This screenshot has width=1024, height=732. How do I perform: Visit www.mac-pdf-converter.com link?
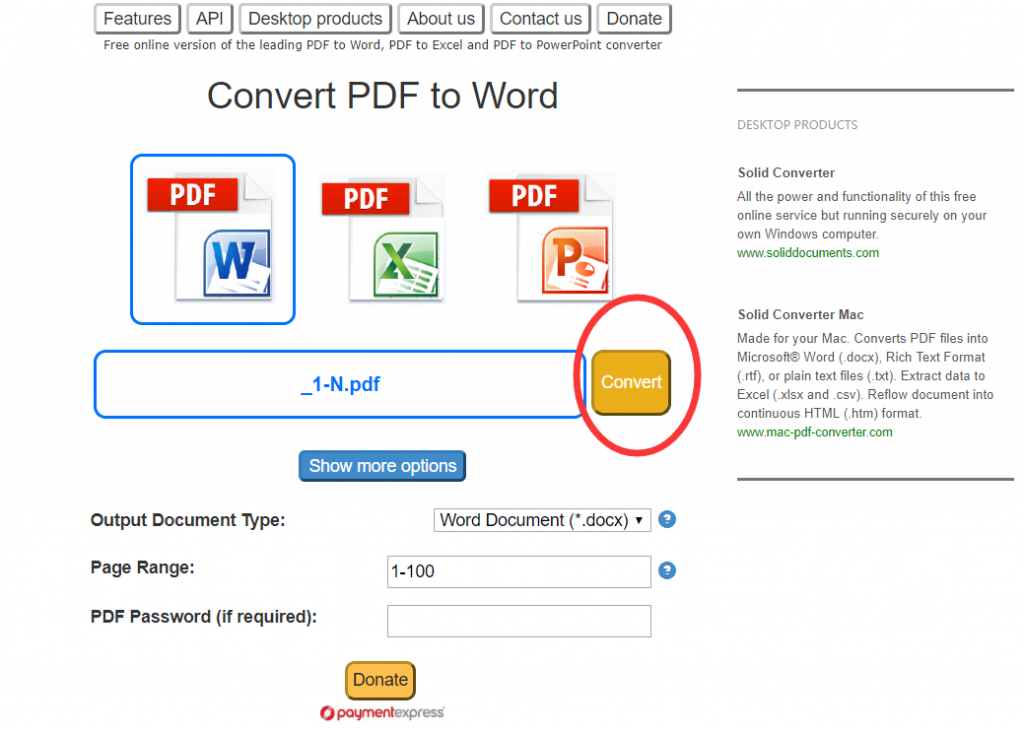point(814,432)
